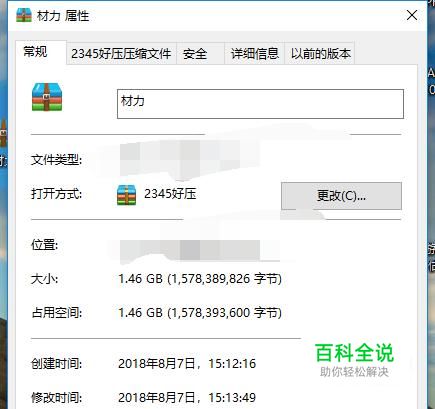This screenshot has height=409, width=435.
Task: Click the 位置 label
Action: 44,245
